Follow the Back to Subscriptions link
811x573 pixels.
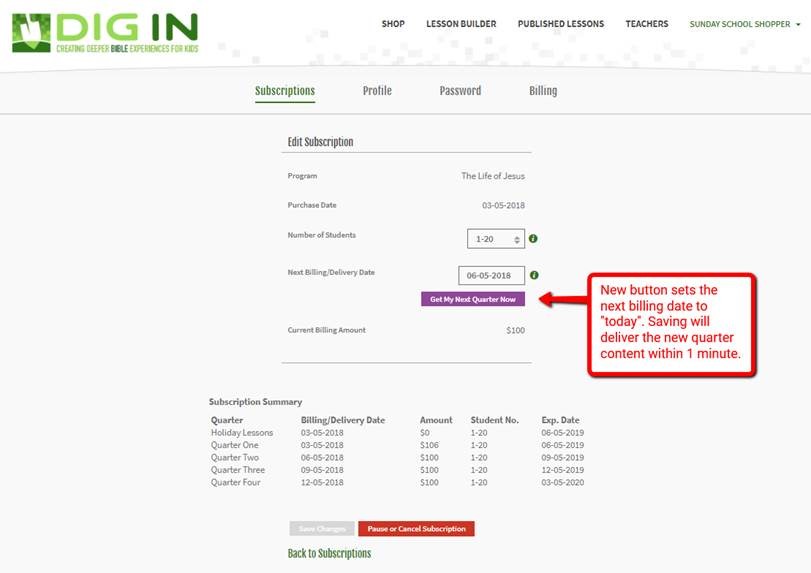(x=329, y=553)
